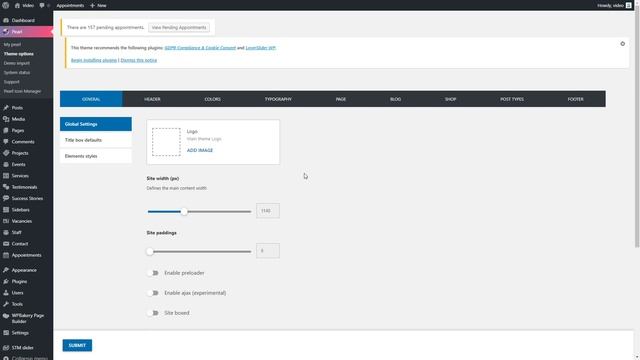Click the WordPress logo icon
Viewport: 640px width, 360px height.
6,5
